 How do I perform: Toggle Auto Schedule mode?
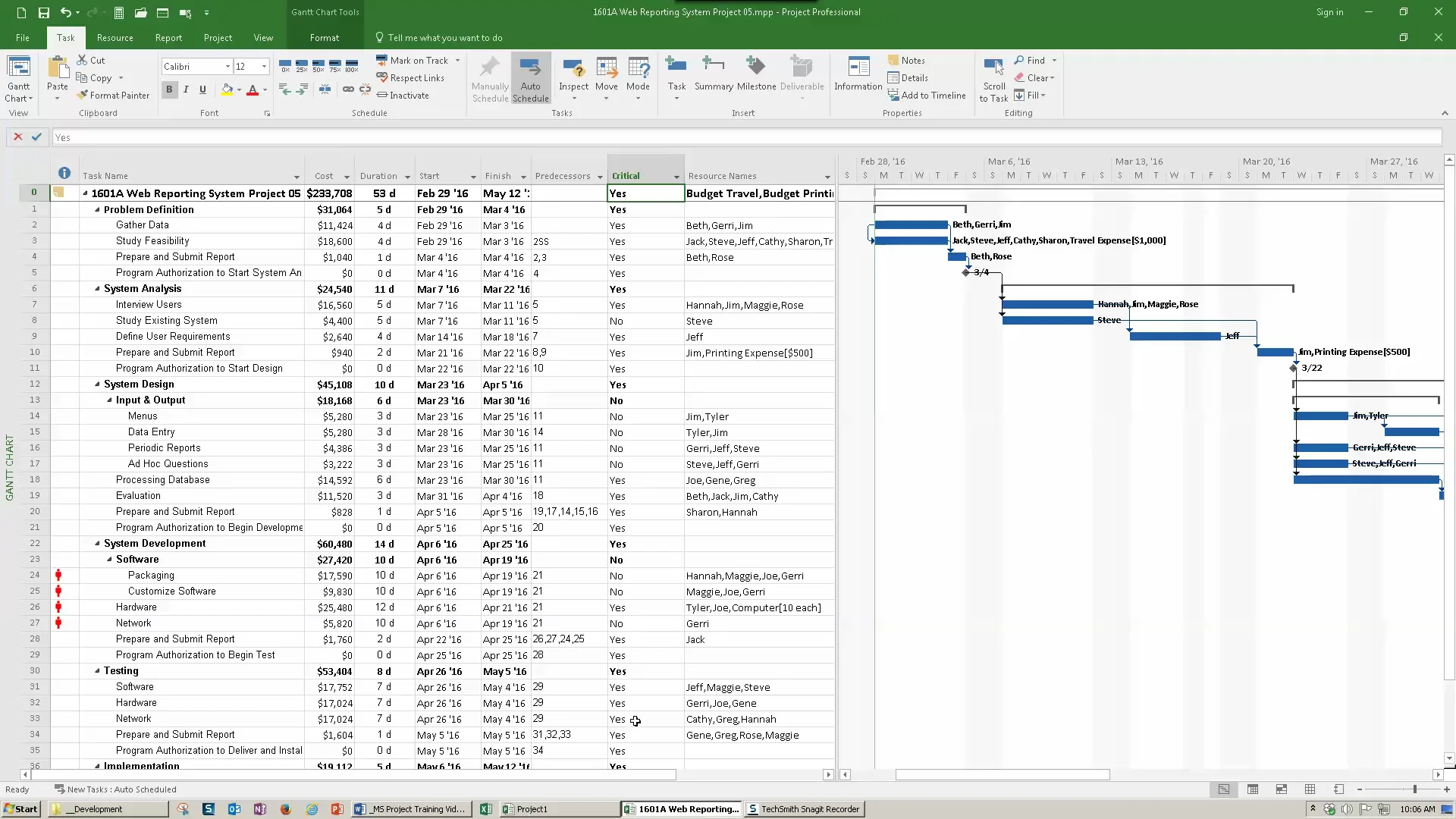(530, 79)
